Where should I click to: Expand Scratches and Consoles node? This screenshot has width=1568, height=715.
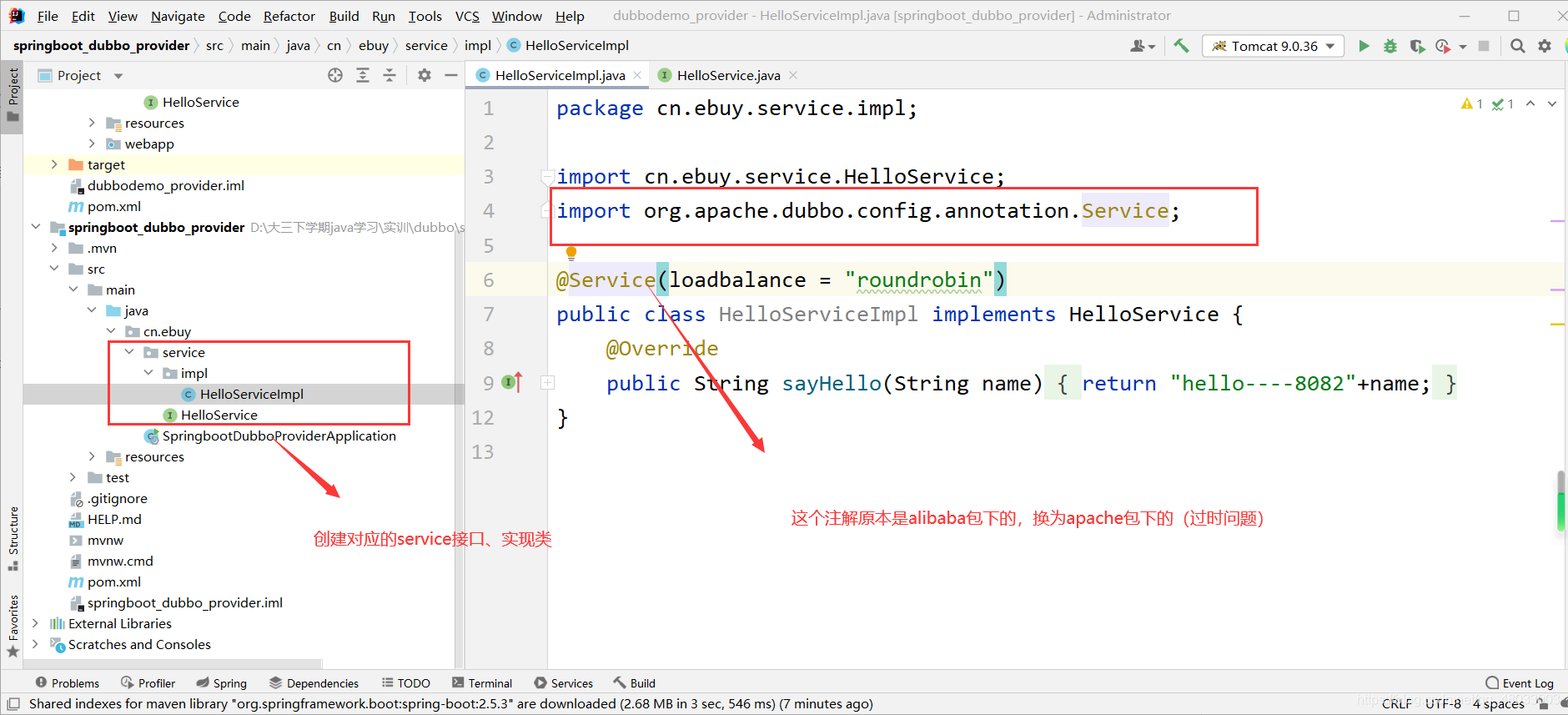pyautogui.click(x=35, y=644)
